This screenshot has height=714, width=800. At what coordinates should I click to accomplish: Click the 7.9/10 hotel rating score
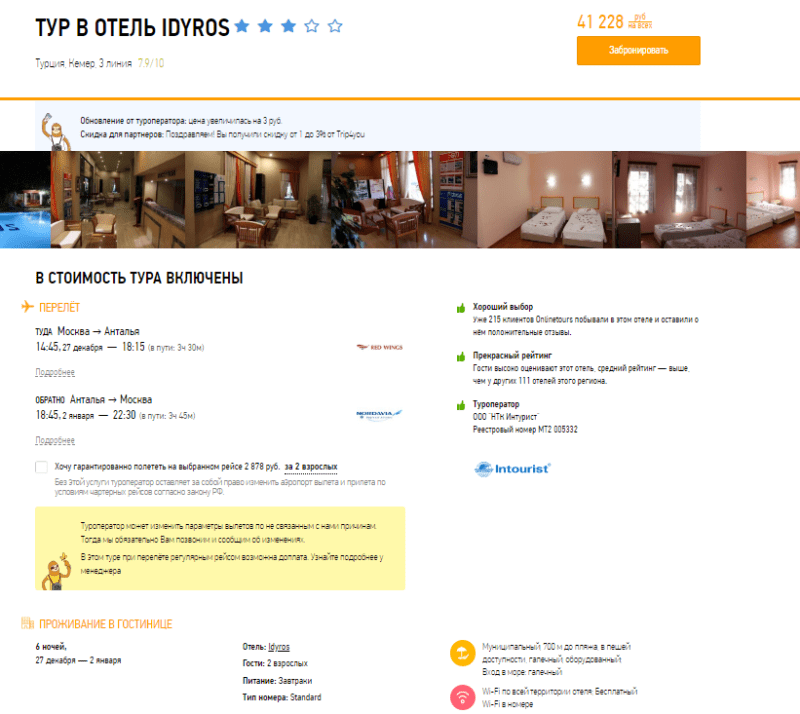(x=151, y=63)
